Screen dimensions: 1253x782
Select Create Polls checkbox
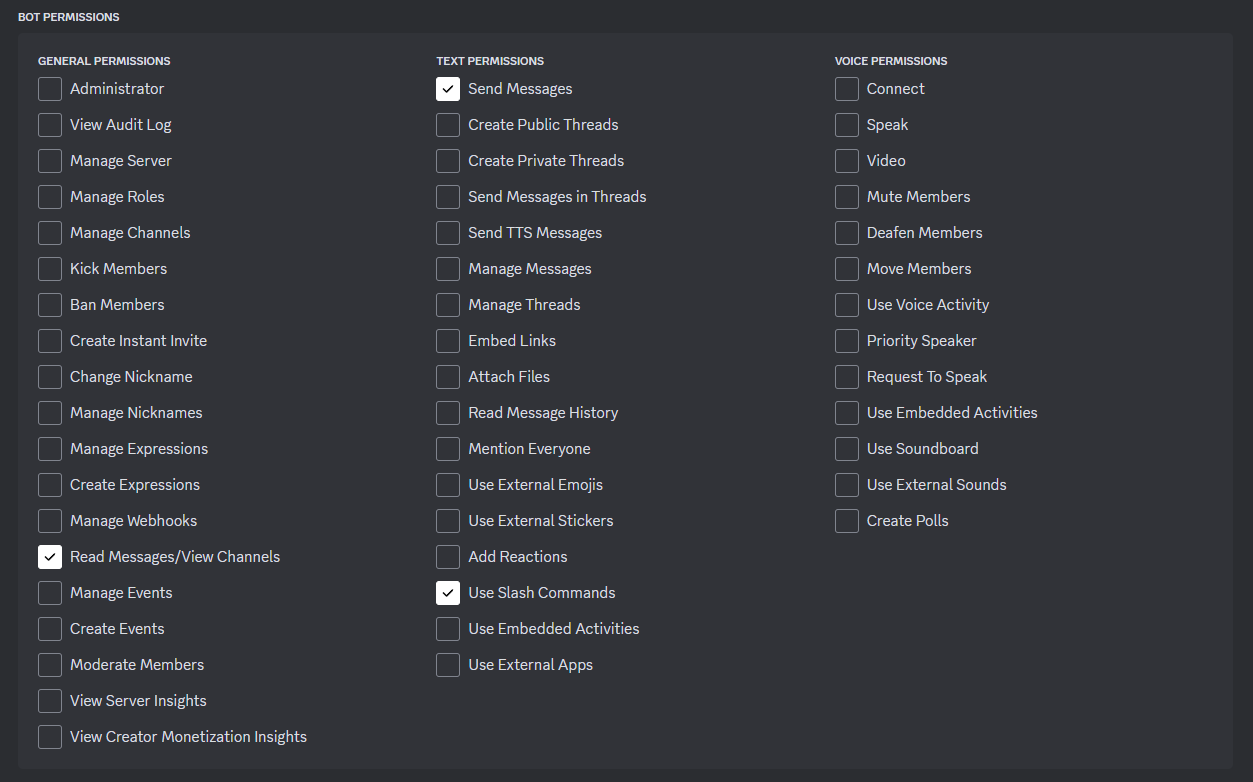coord(847,521)
